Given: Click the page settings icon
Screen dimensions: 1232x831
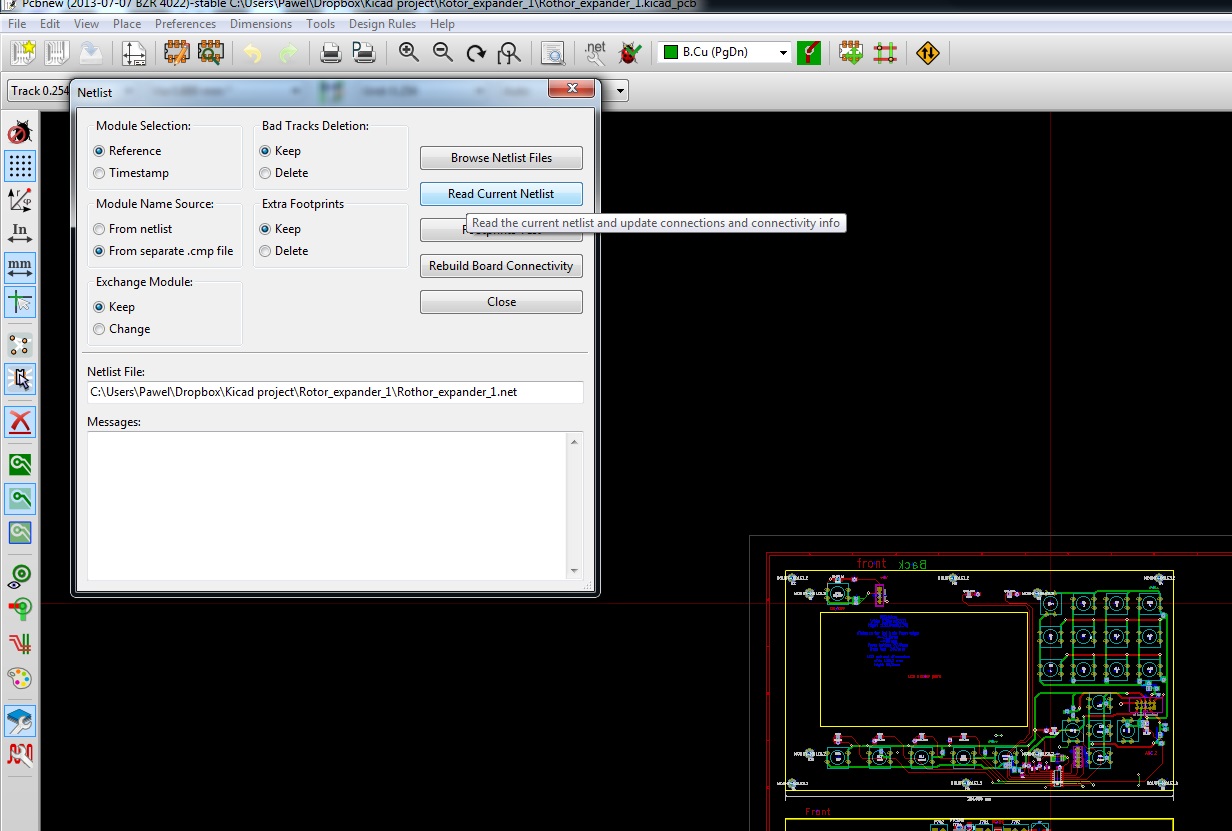Looking at the screenshot, I should tap(133, 53).
